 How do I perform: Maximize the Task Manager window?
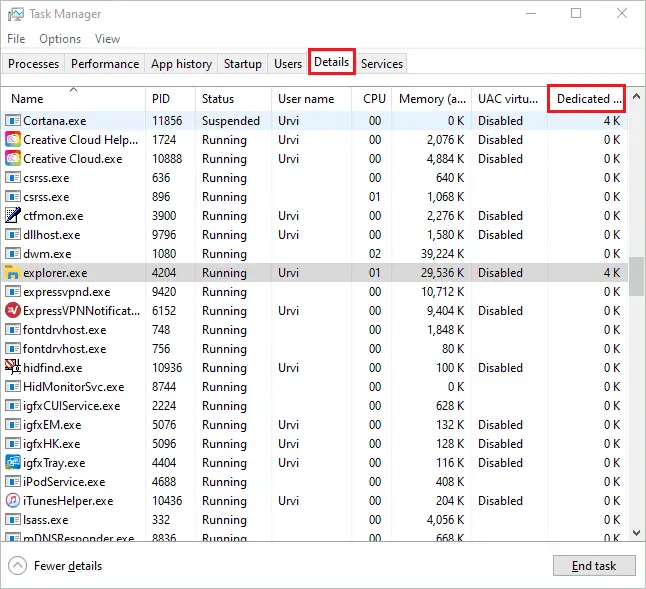tap(576, 14)
